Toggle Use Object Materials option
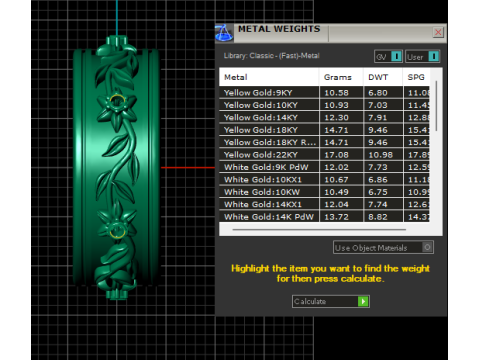The height and width of the screenshot is (360, 480). pyautogui.click(x=383, y=247)
